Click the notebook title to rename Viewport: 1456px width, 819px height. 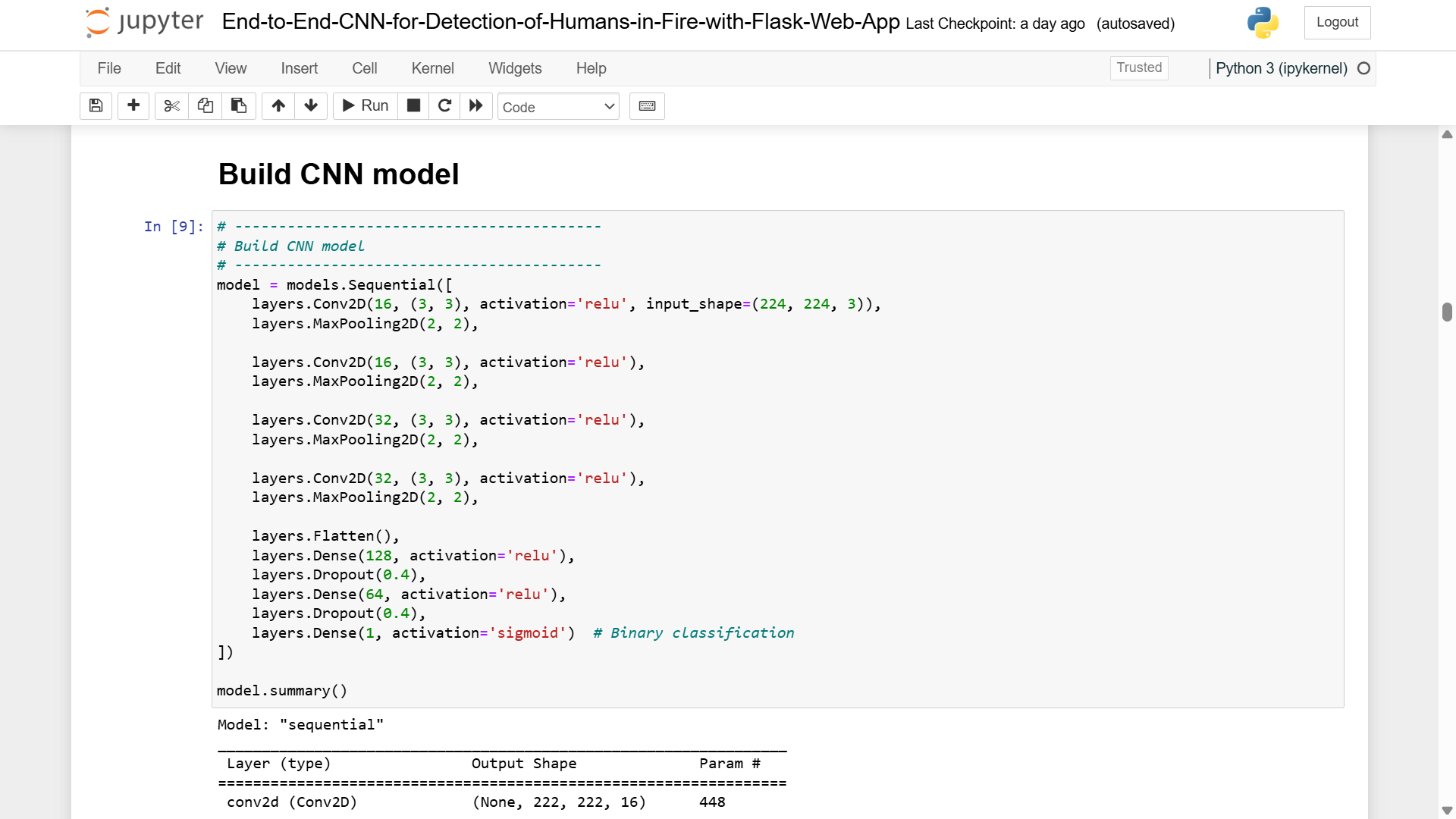coord(560,22)
